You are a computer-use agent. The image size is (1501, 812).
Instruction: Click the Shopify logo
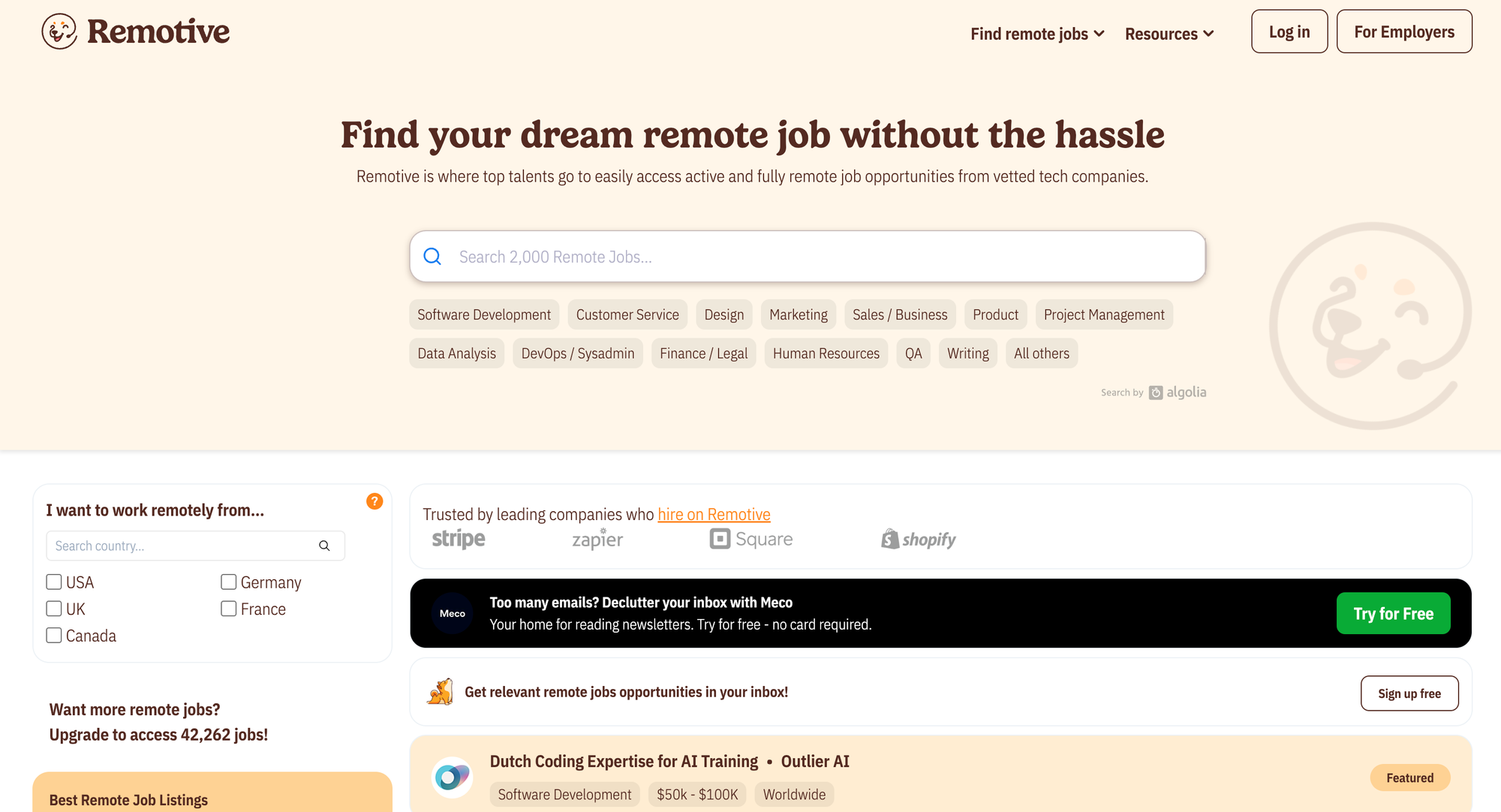click(919, 539)
